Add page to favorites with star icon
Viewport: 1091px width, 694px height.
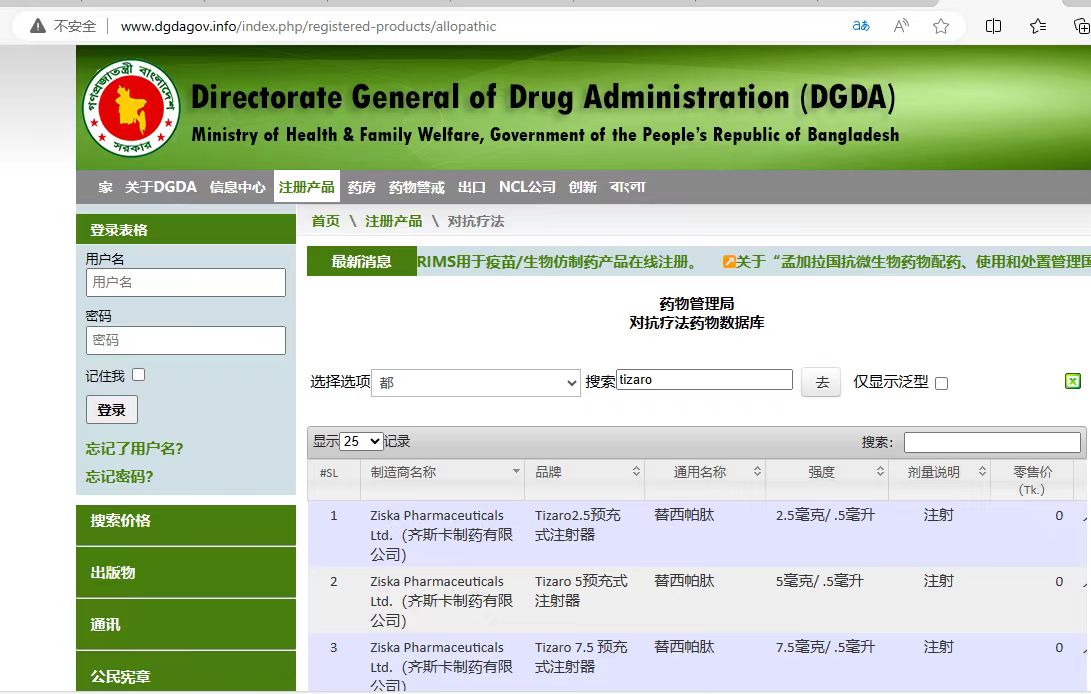(941, 26)
